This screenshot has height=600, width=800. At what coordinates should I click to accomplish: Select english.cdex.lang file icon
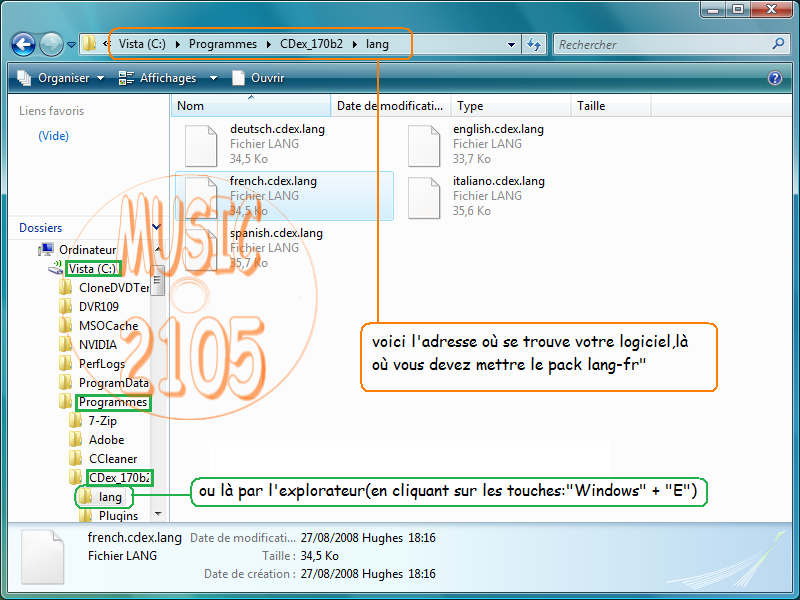(x=424, y=146)
